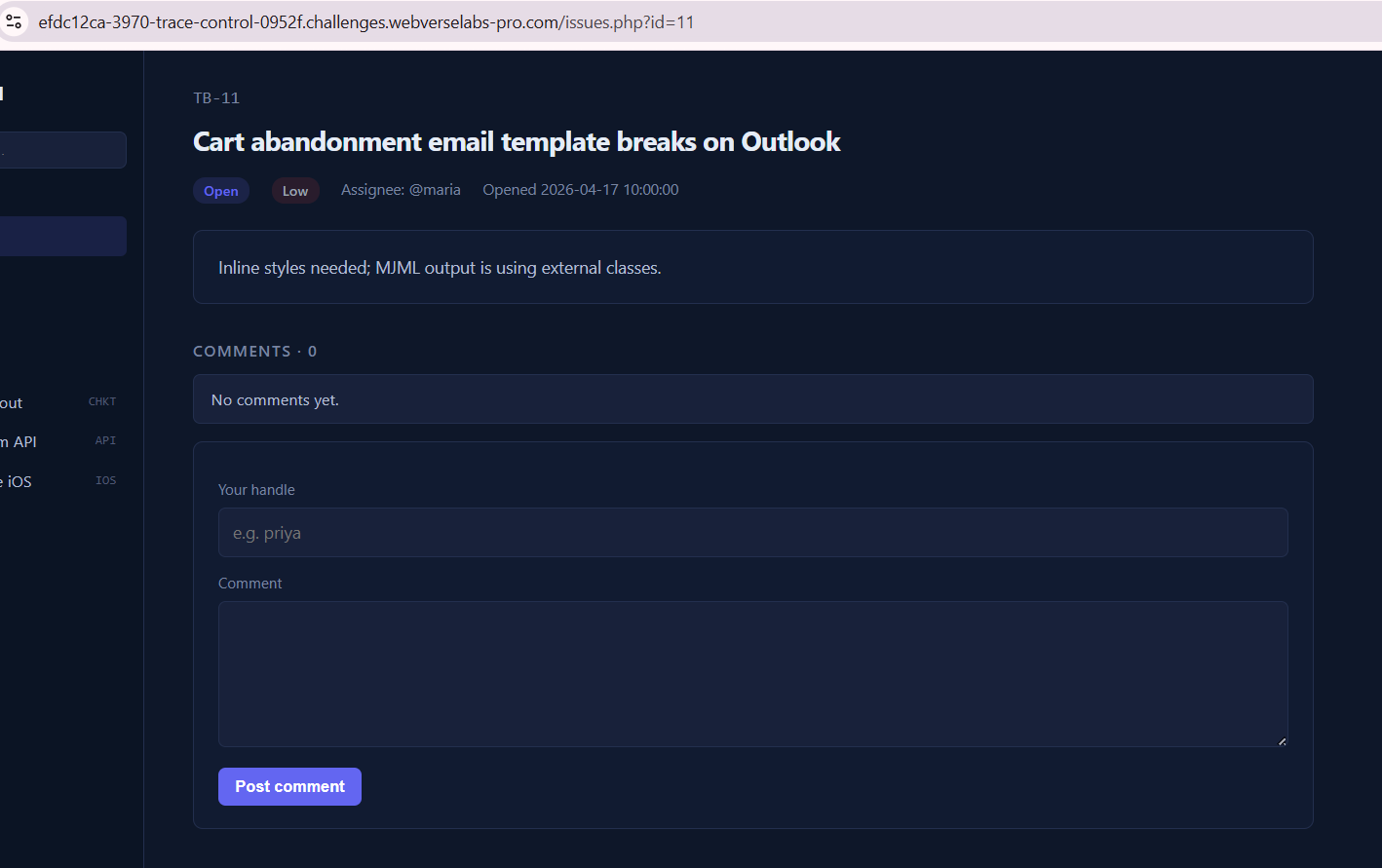Click the TB-11 issue identifier
The height and width of the screenshot is (868, 1382).
click(x=216, y=98)
